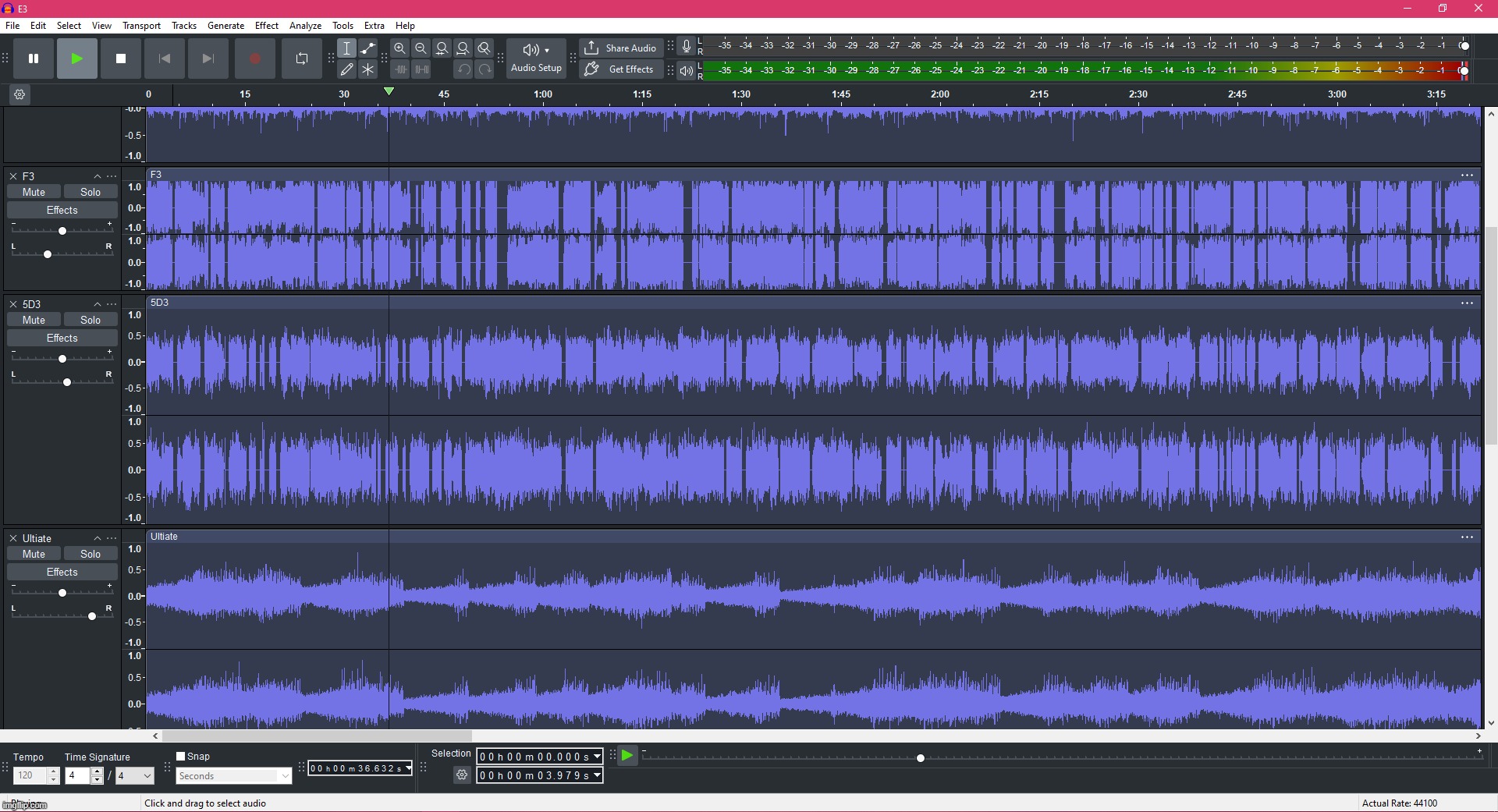Undo the last action
1498x812 pixels.
463,69
